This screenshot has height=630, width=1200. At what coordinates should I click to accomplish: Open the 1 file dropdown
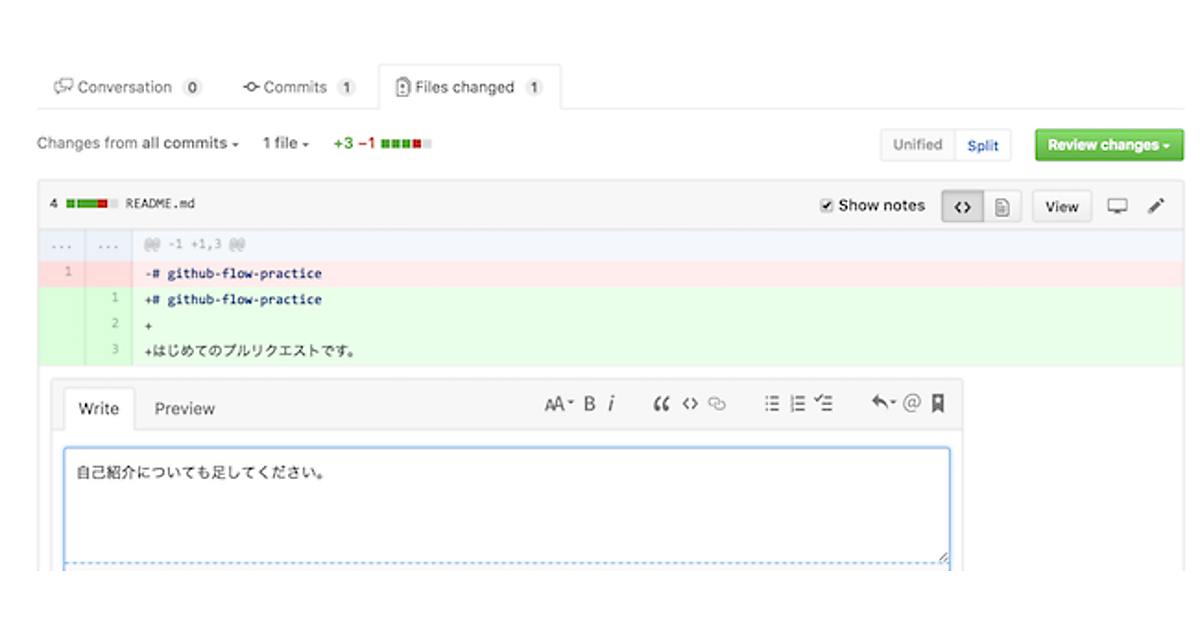285,144
